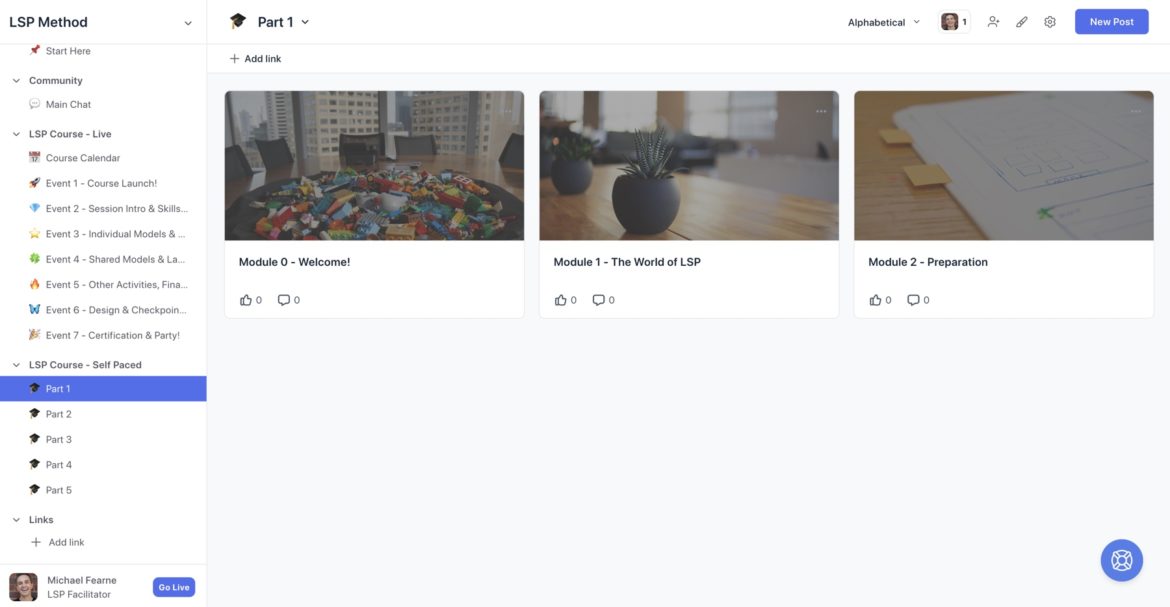Click the New Post button

click(x=1111, y=22)
